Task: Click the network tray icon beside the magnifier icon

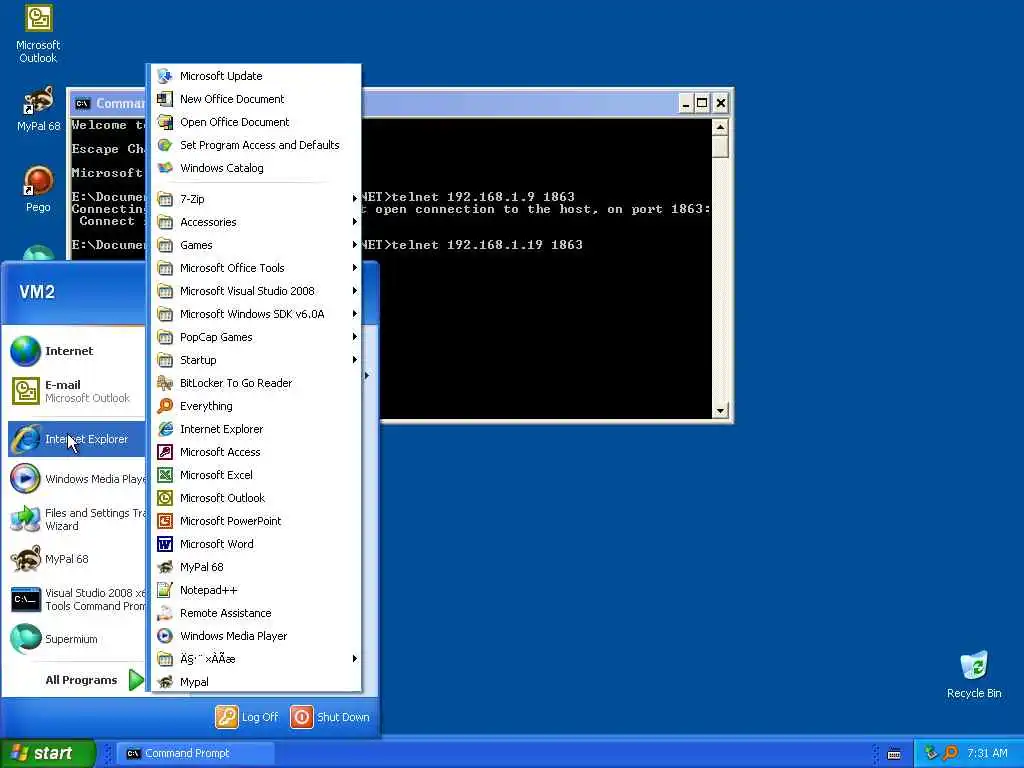Action: pyautogui.click(x=931, y=753)
